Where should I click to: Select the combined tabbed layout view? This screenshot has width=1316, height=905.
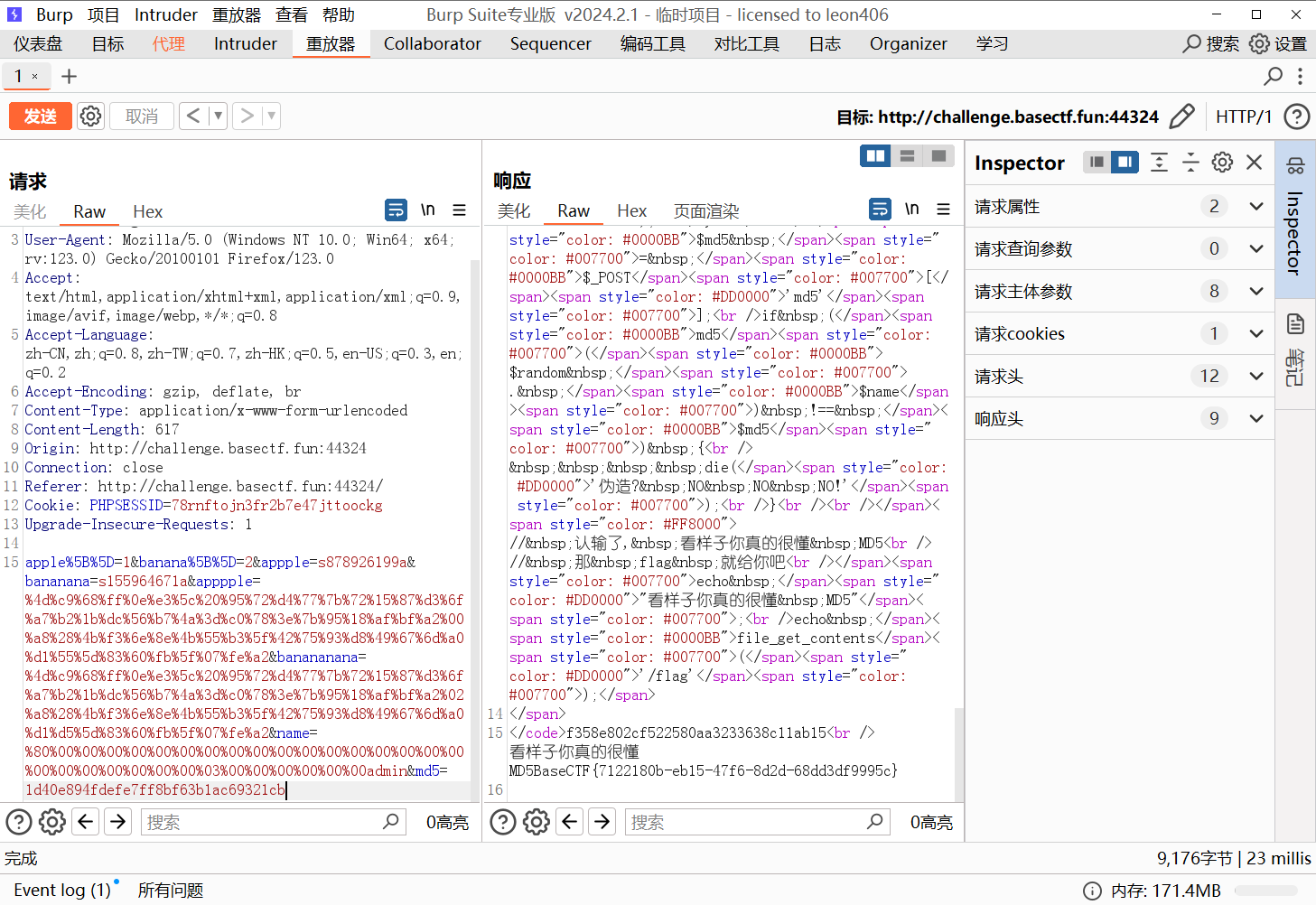click(x=939, y=155)
